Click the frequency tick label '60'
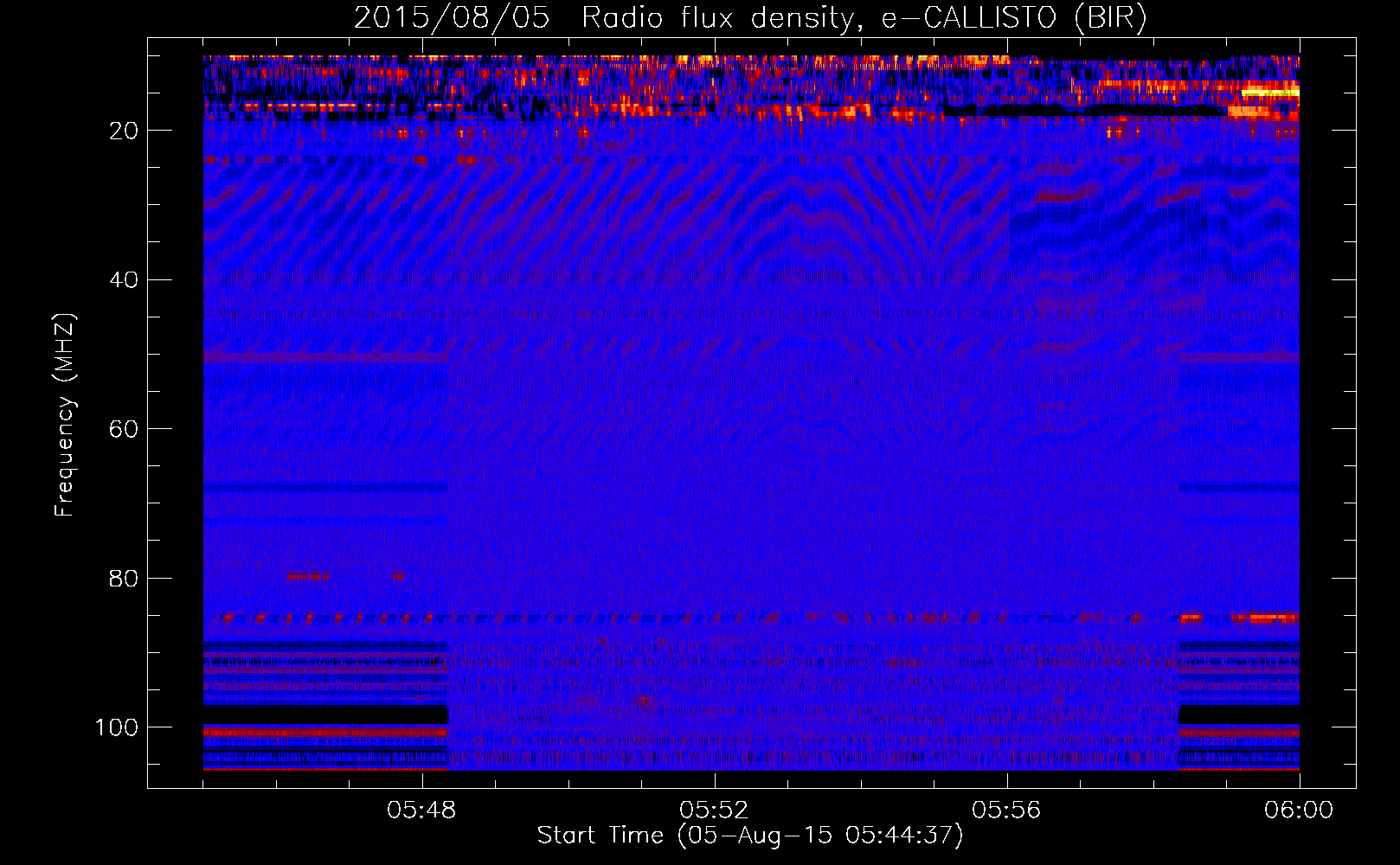Image resolution: width=1400 pixels, height=865 pixels. (x=124, y=429)
